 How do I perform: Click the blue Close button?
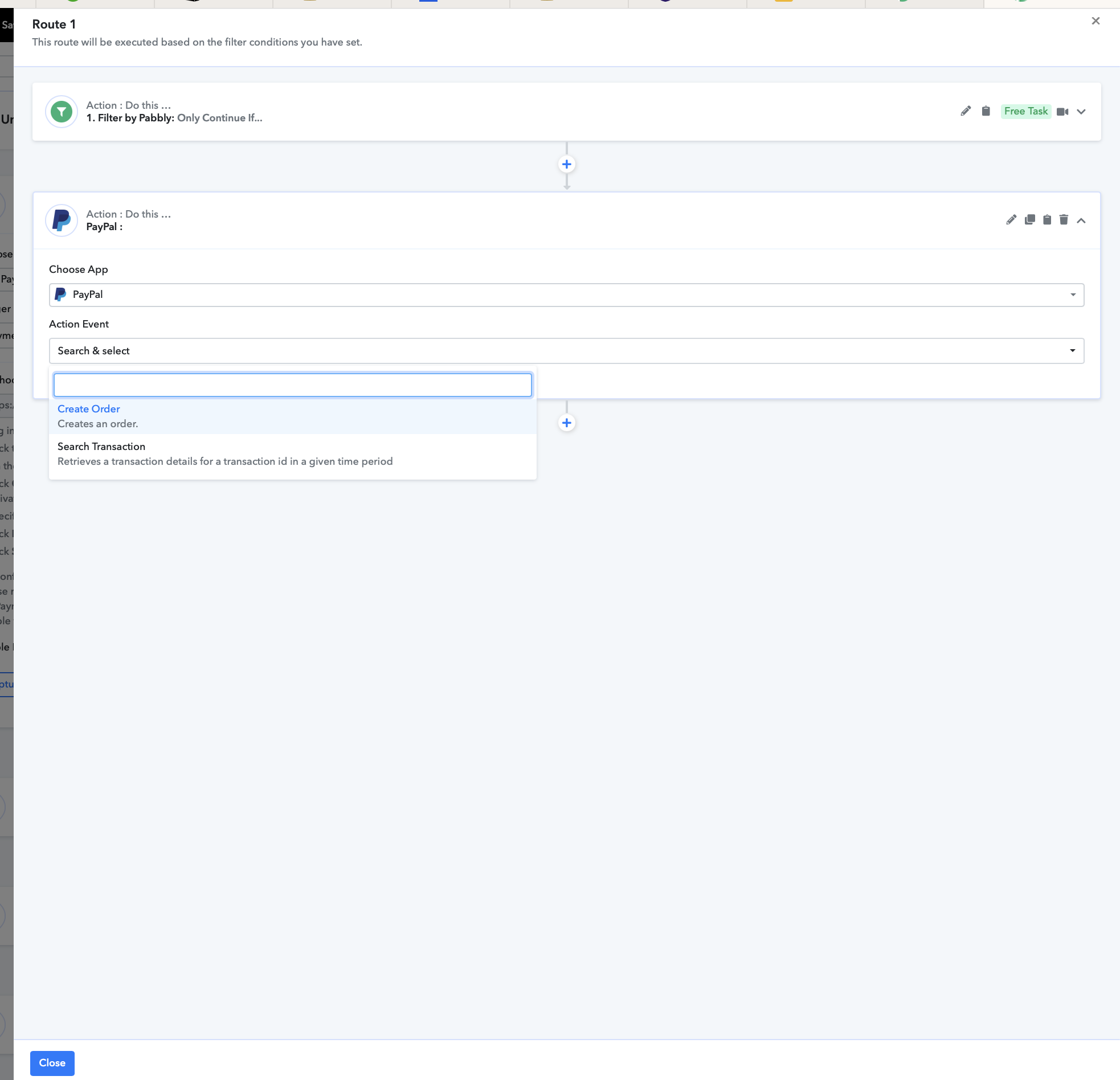pyautogui.click(x=52, y=1063)
